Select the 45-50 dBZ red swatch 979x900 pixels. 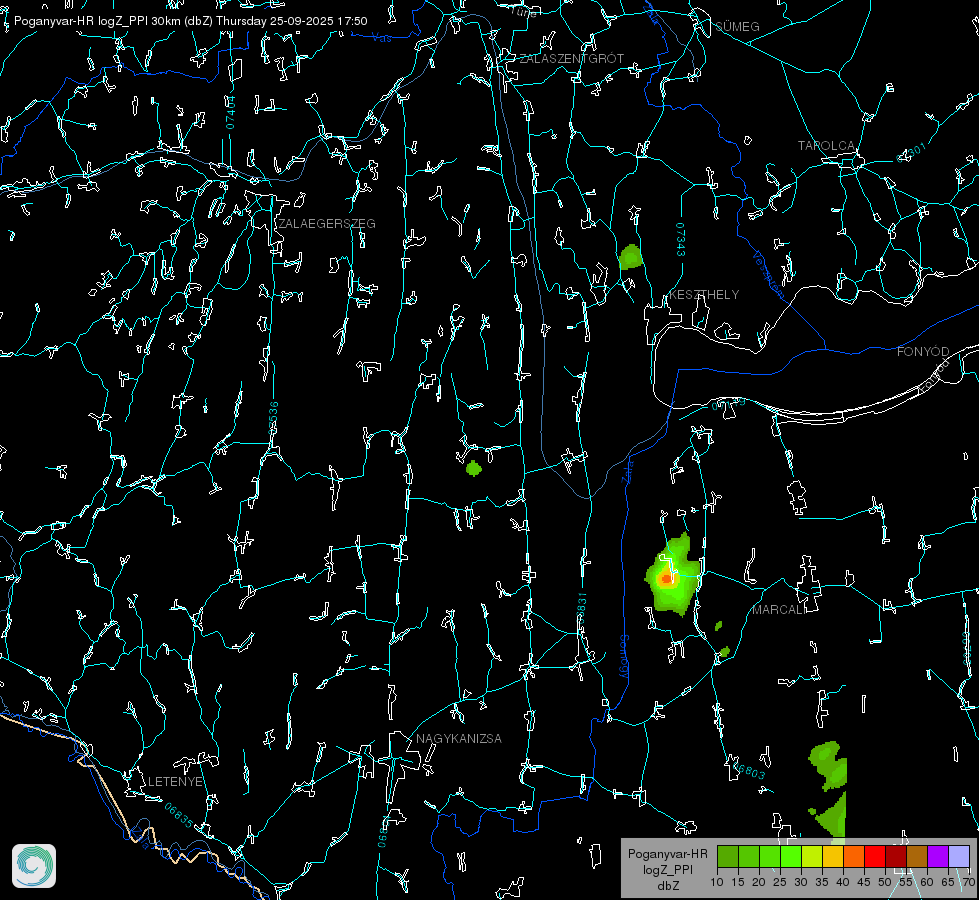point(875,856)
